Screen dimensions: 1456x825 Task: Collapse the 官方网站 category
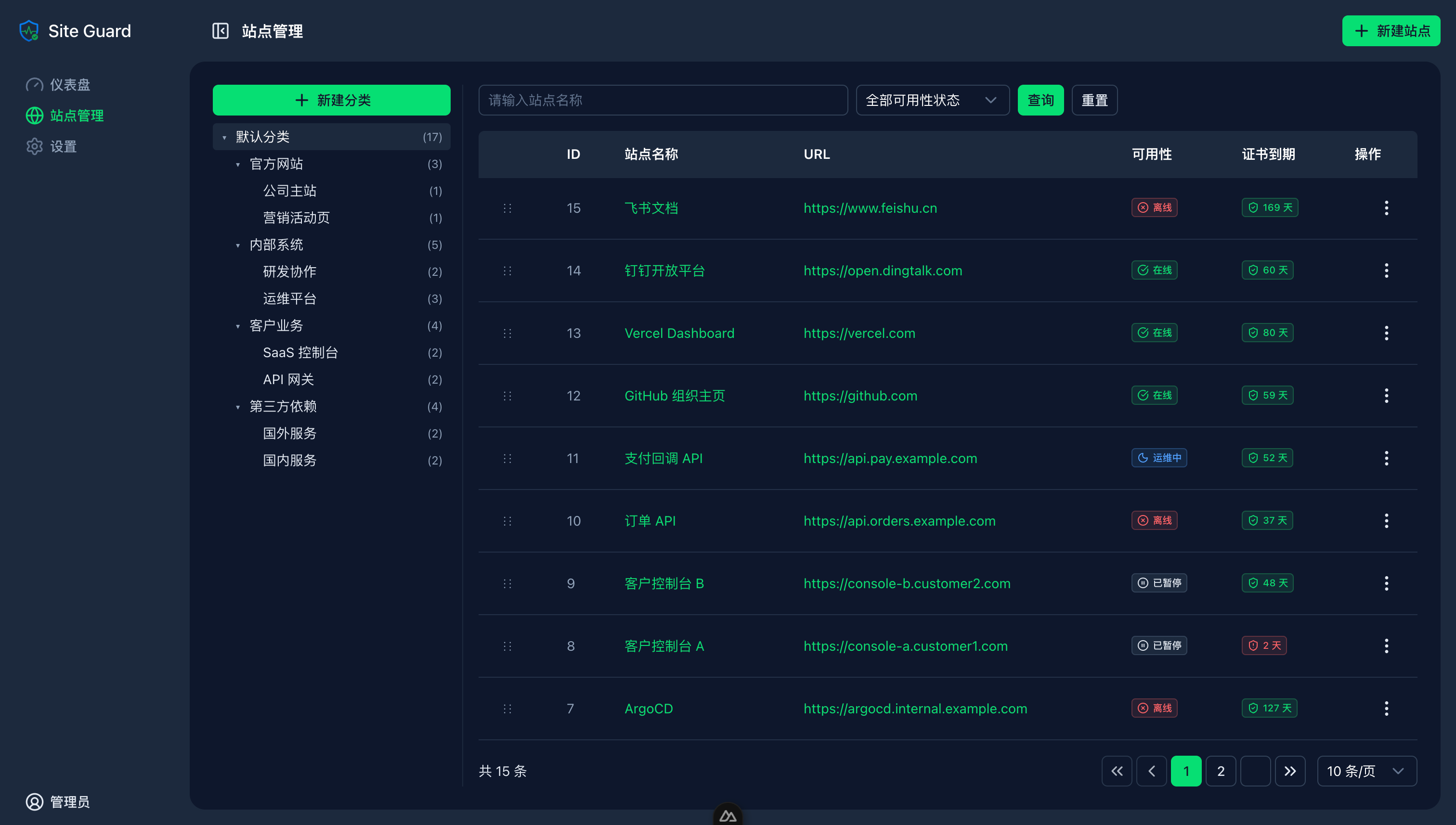(x=238, y=164)
